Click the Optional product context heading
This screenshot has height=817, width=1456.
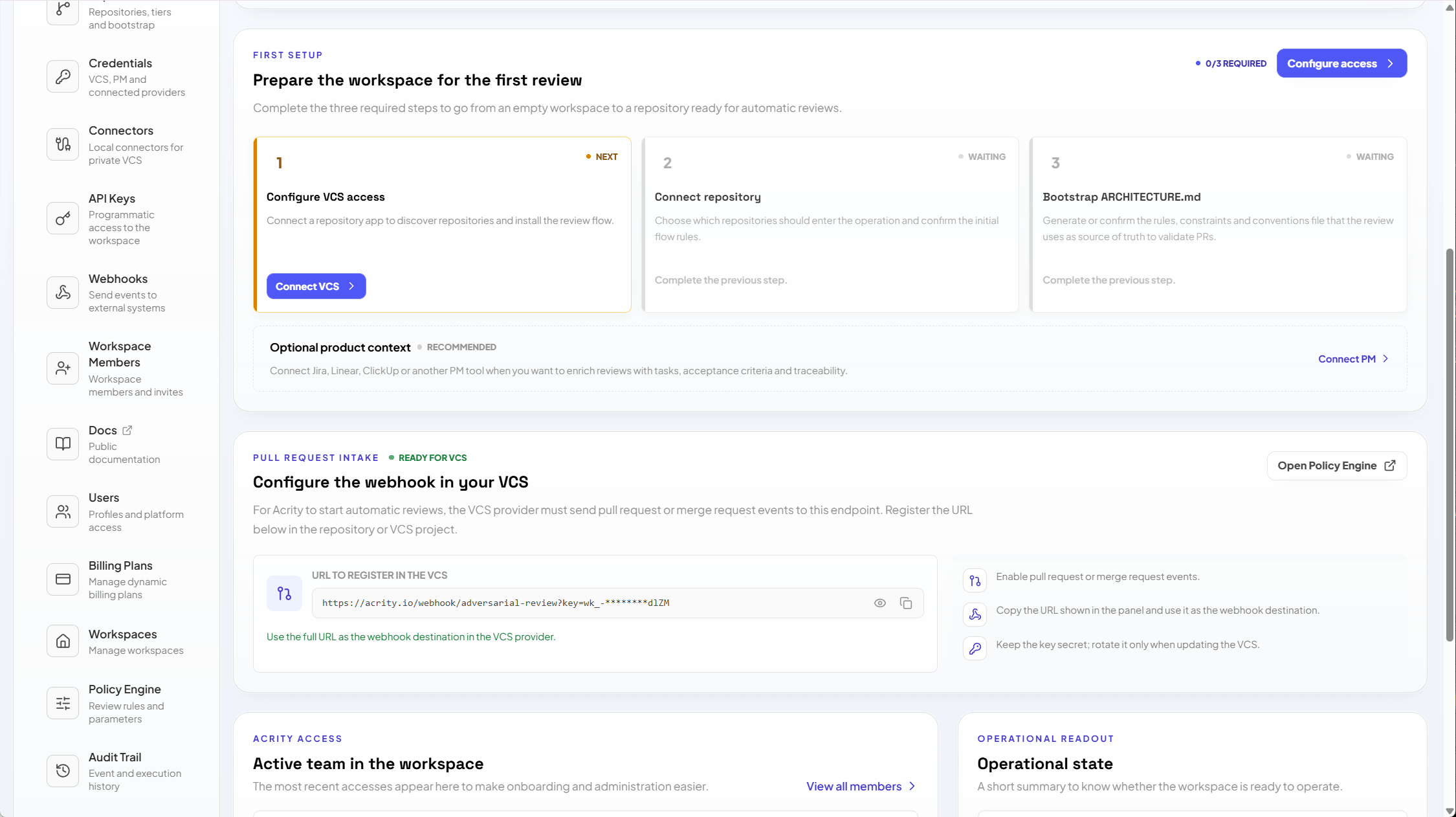click(x=340, y=347)
